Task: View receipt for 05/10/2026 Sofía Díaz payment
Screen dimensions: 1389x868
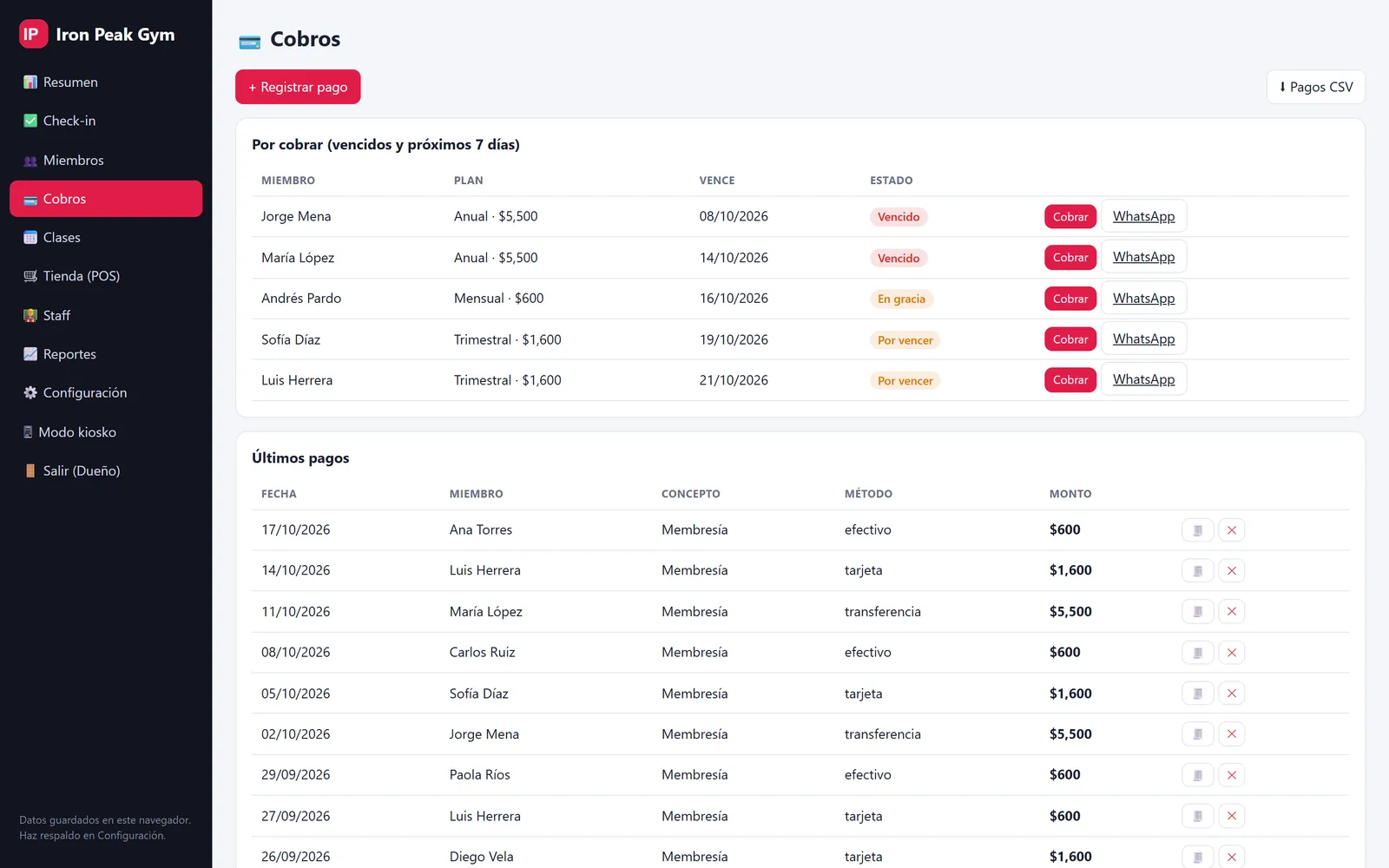Action: click(x=1197, y=694)
